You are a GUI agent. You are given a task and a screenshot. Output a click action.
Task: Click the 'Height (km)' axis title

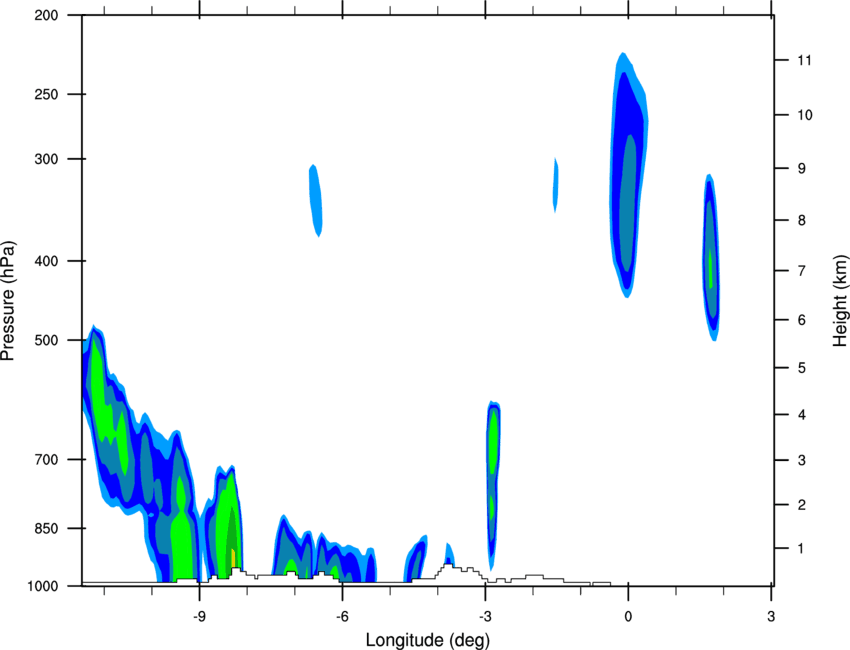pos(840,301)
